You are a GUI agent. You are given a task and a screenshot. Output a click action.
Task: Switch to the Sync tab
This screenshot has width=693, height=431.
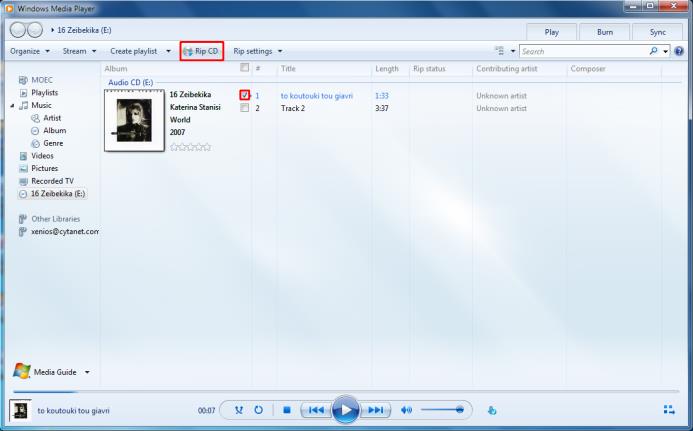[x=658, y=32]
